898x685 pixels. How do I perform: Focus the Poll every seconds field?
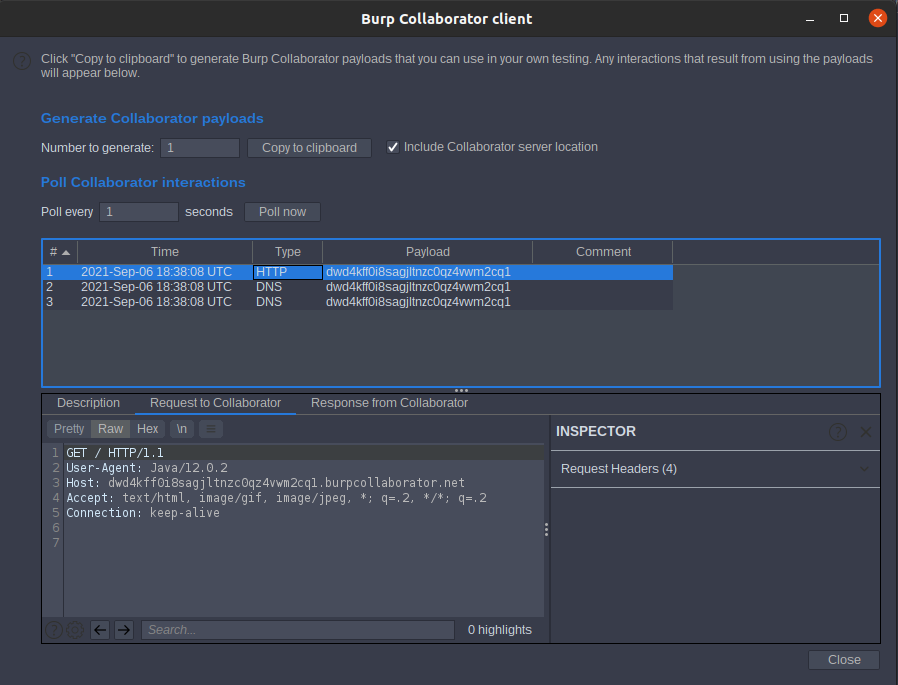click(x=139, y=212)
